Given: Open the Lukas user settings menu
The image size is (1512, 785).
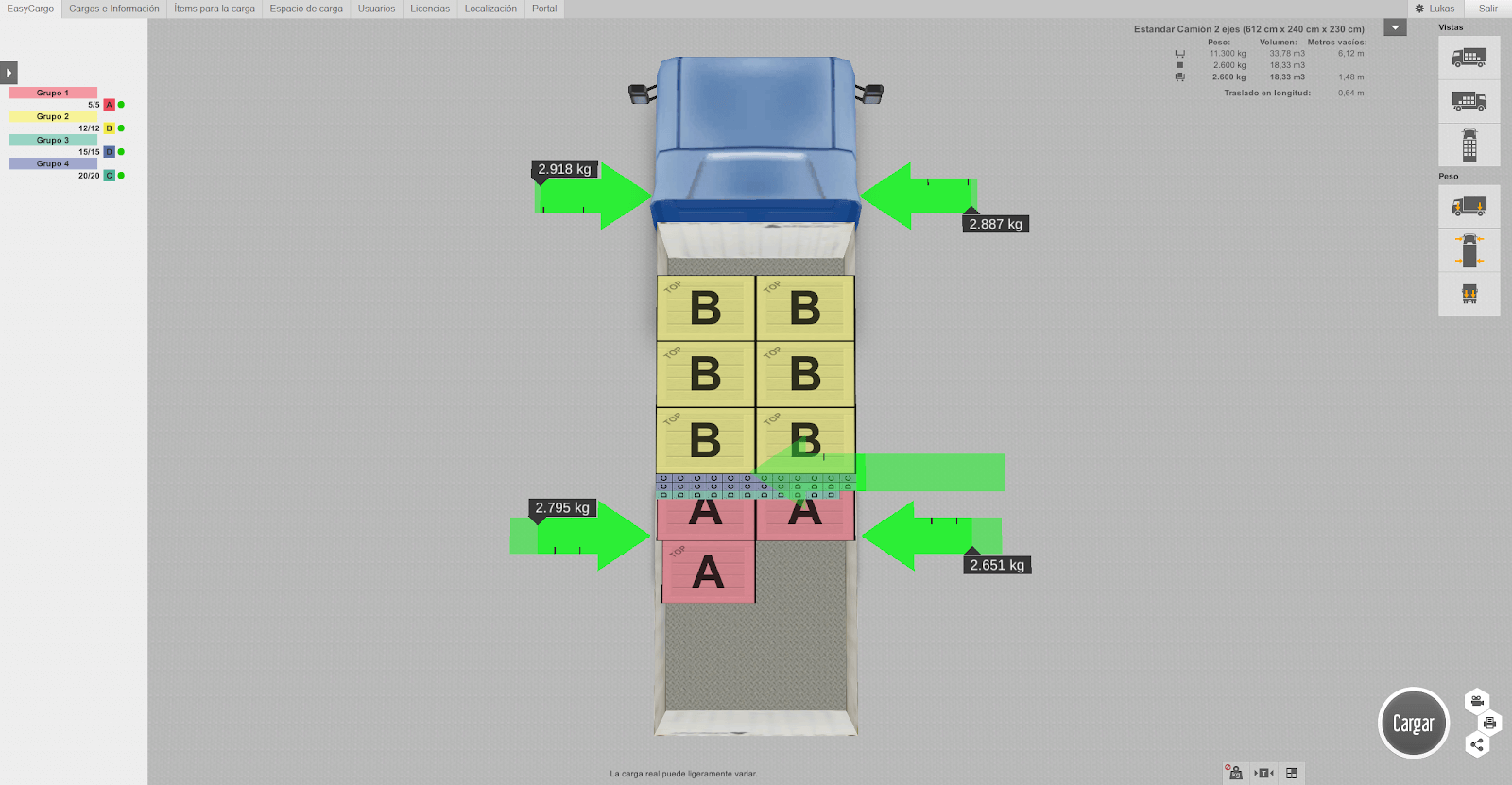Looking at the screenshot, I should [x=1435, y=9].
